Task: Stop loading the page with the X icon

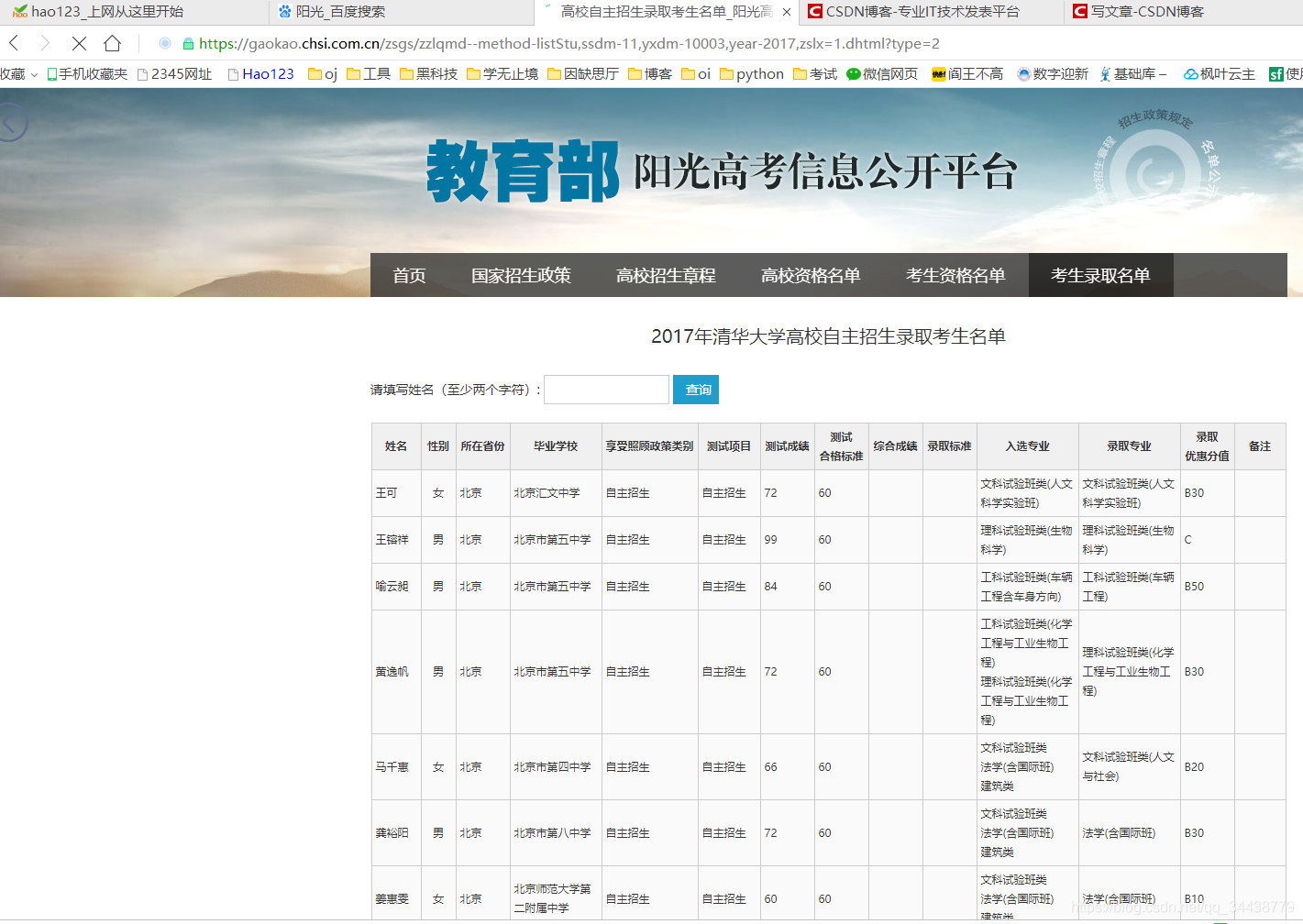Action: click(79, 43)
